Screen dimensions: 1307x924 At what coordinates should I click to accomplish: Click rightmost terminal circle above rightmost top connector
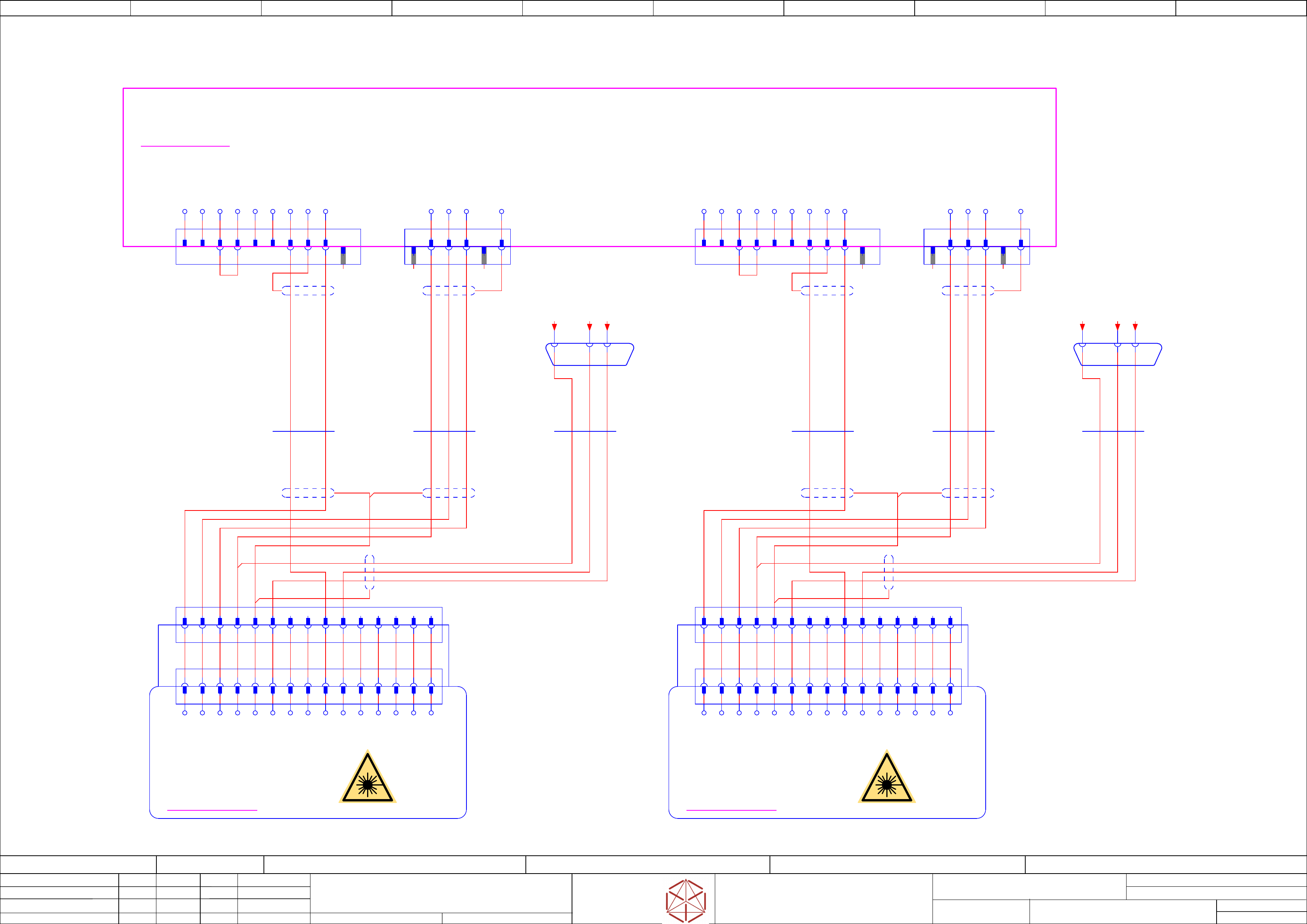1021,212
